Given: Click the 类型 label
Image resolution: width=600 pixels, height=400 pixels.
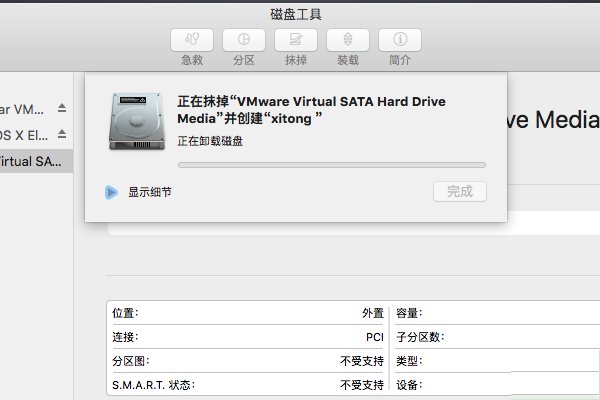Looking at the screenshot, I should (409, 361).
